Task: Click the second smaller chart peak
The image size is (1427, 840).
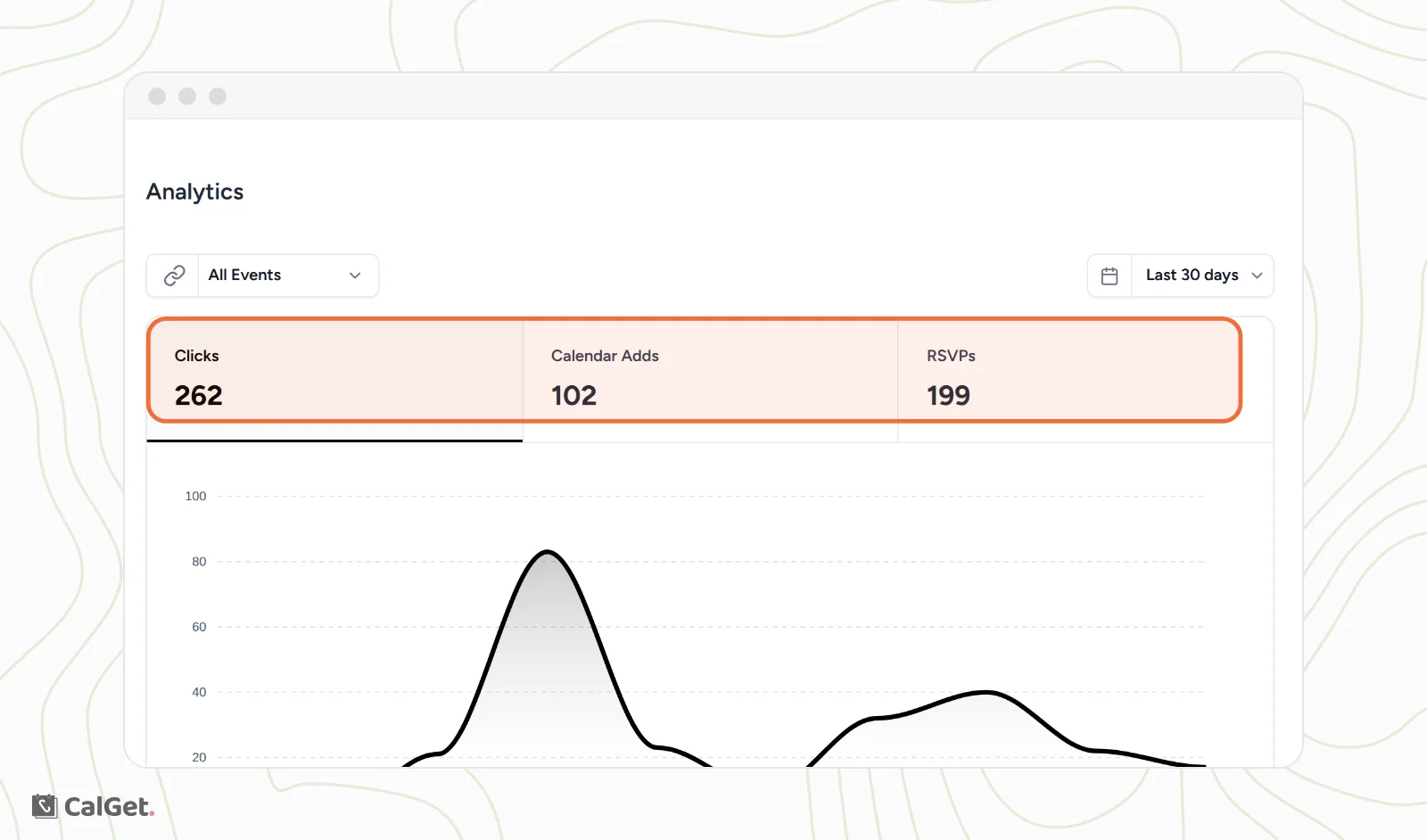Action: pos(985,692)
